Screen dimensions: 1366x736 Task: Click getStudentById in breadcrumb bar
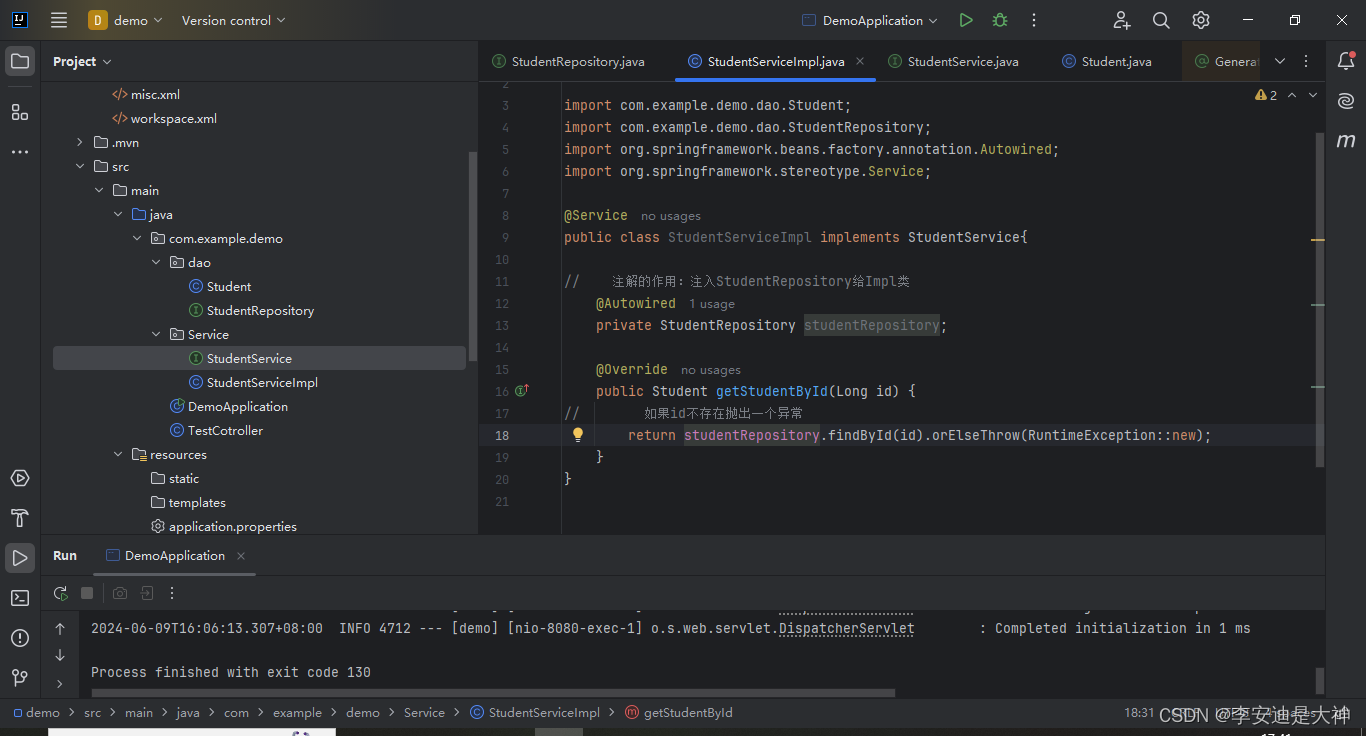[x=679, y=713]
